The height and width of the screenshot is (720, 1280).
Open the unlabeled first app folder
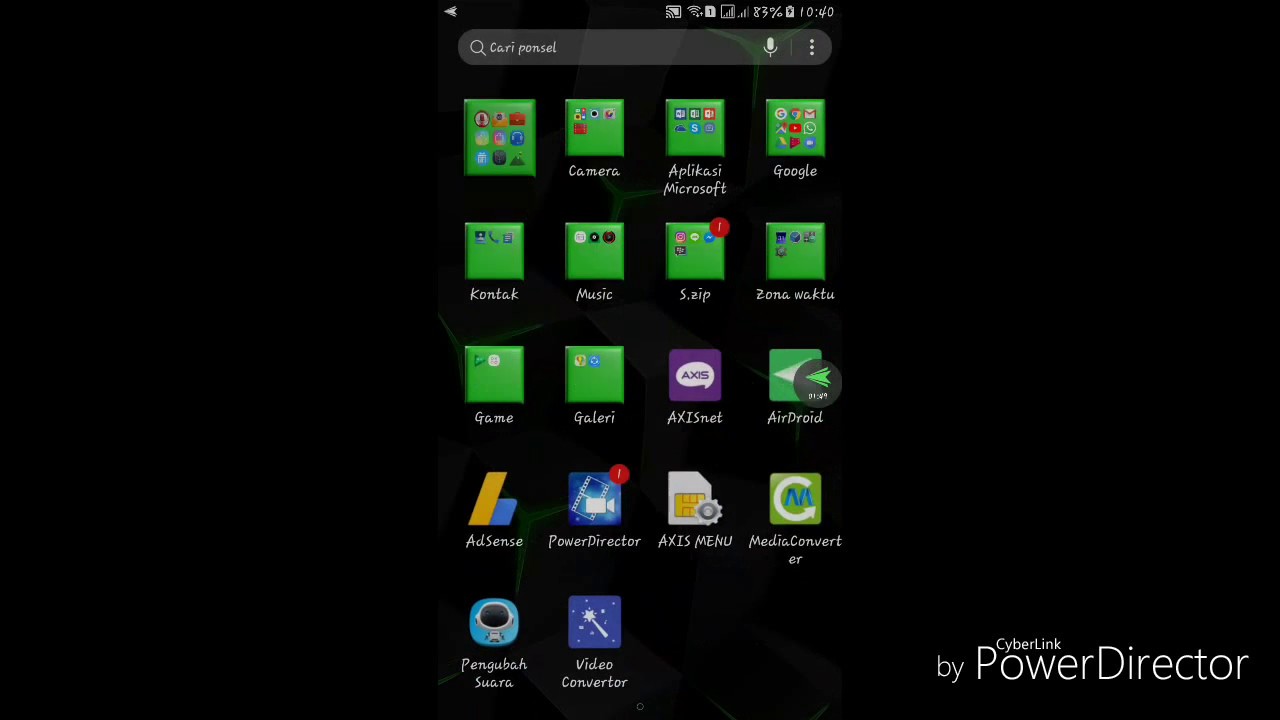click(x=500, y=137)
